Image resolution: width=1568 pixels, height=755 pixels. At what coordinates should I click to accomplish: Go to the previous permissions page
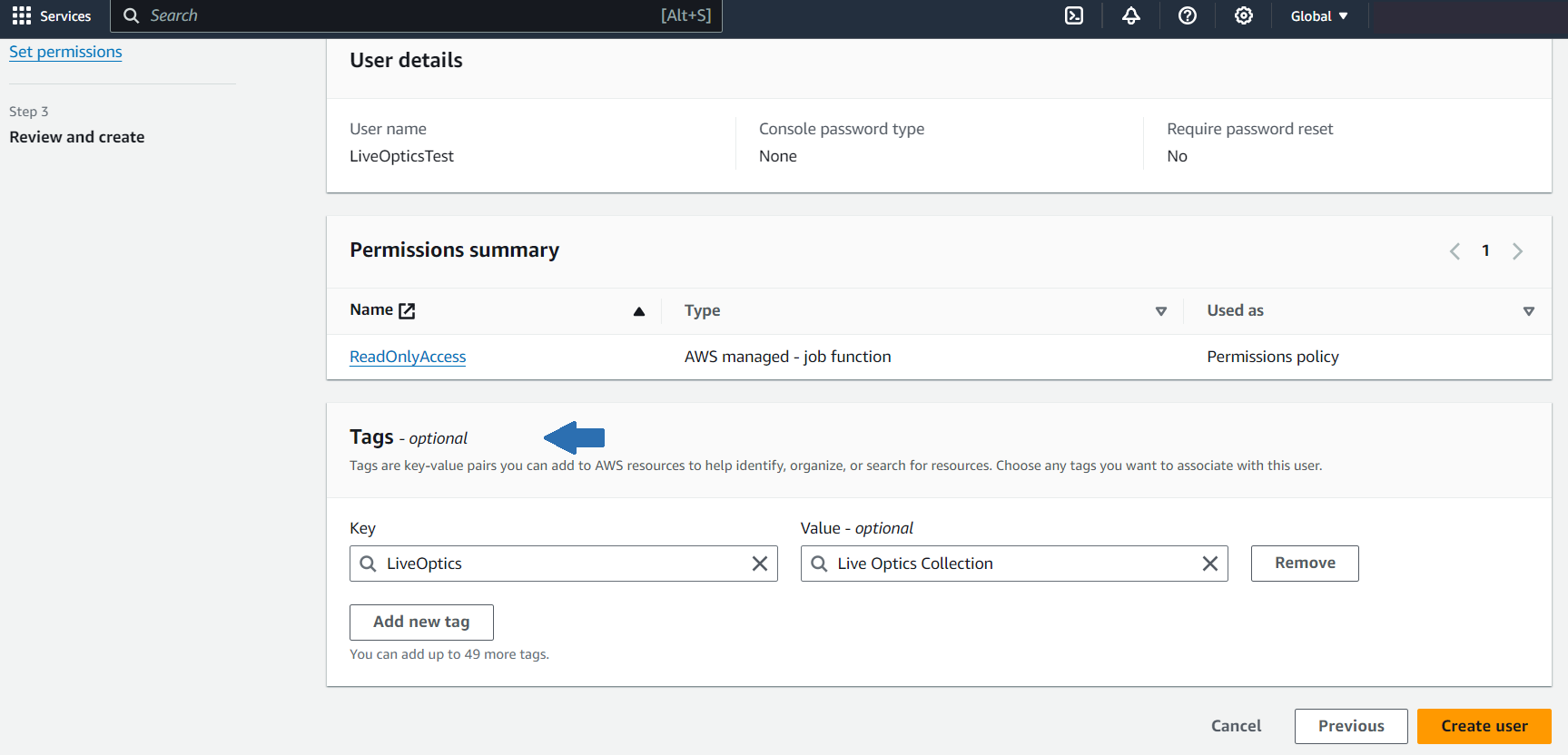[x=1455, y=251]
